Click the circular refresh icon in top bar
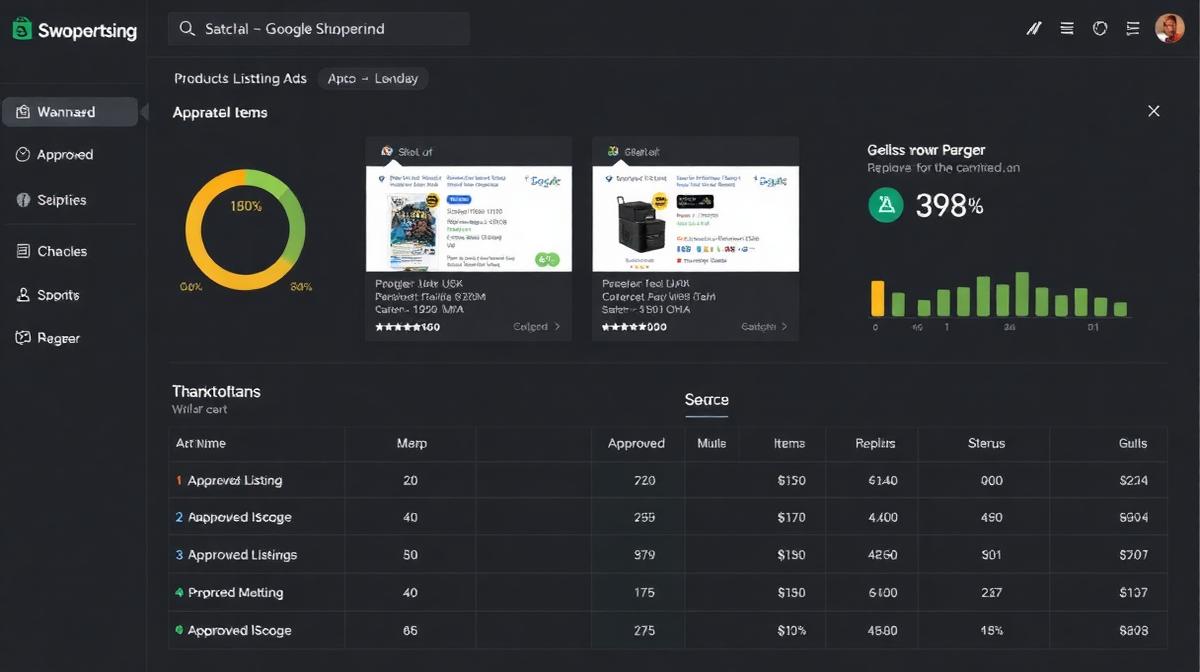1200x672 pixels. (x=1100, y=29)
